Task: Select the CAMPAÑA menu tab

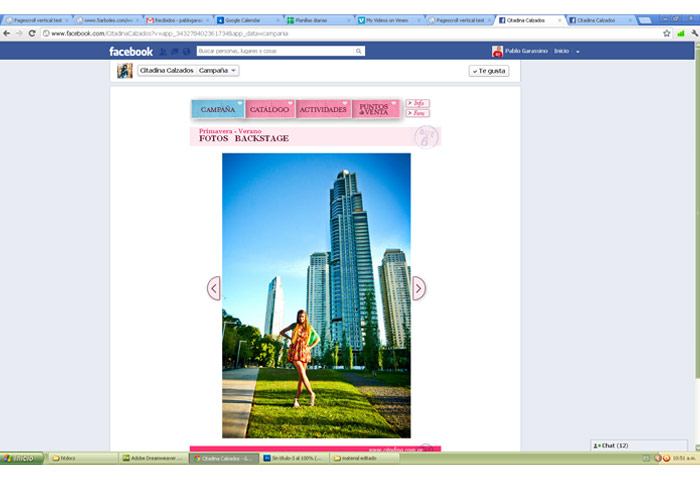Action: coord(218,109)
